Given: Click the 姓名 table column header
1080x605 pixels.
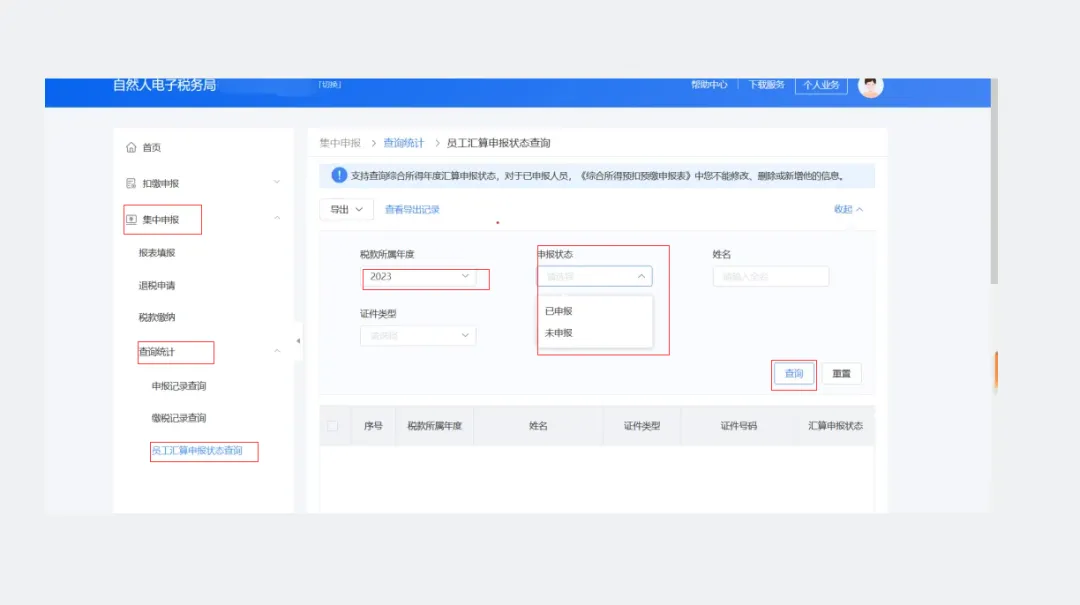Looking at the screenshot, I should tap(538, 426).
